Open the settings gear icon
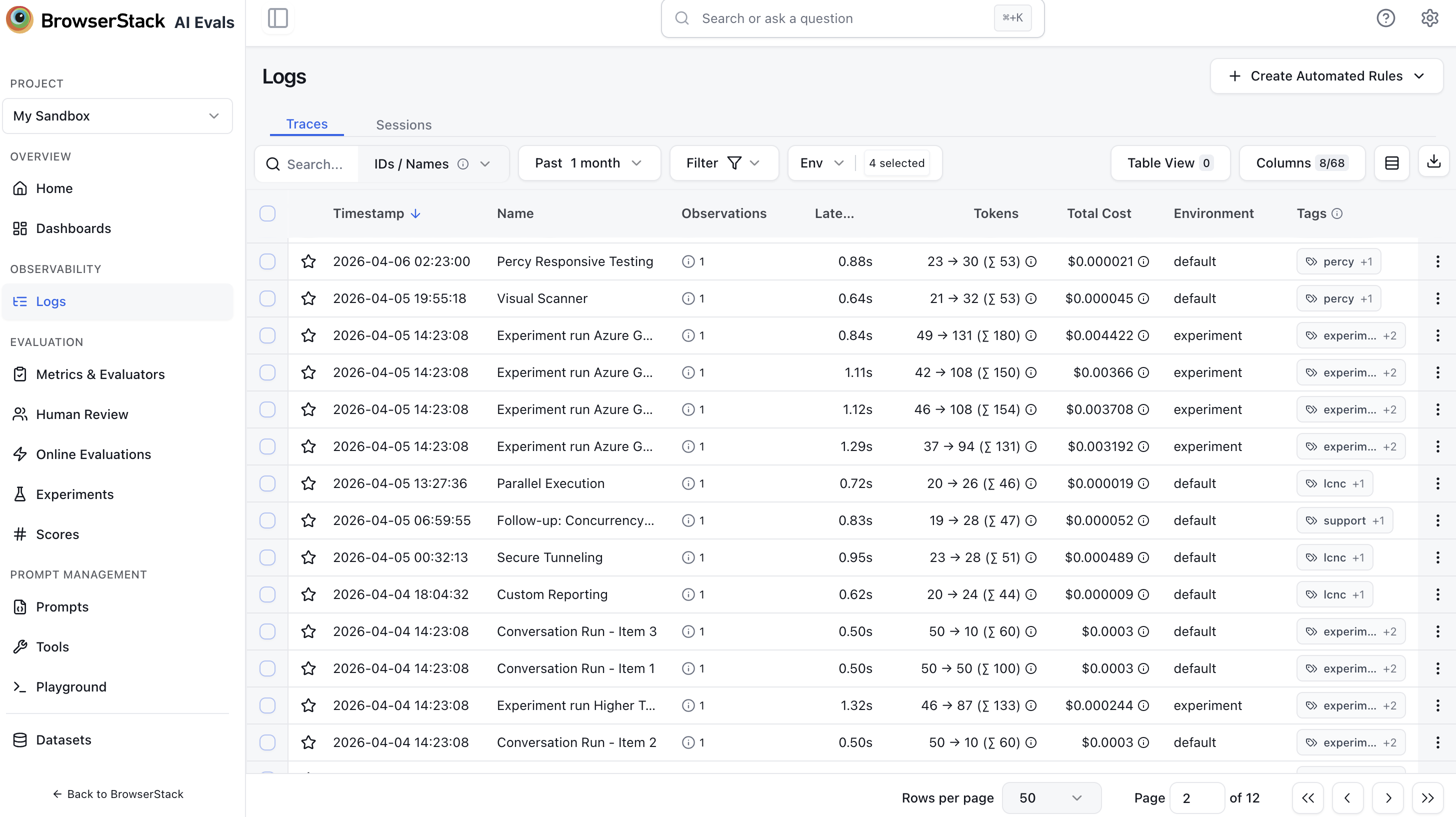The height and width of the screenshot is (817, 1456). tap(1429, 18)
